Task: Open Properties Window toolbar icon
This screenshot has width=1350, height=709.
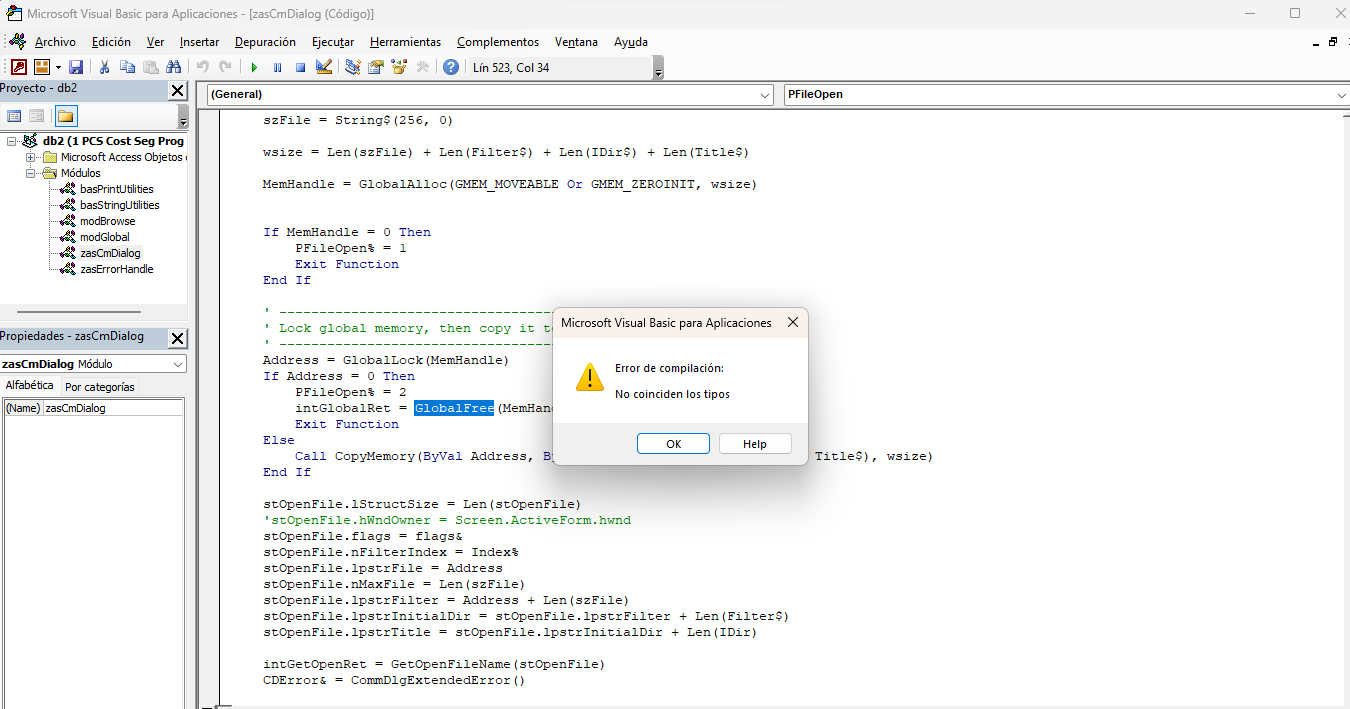Action: click(x=376, y=67)
